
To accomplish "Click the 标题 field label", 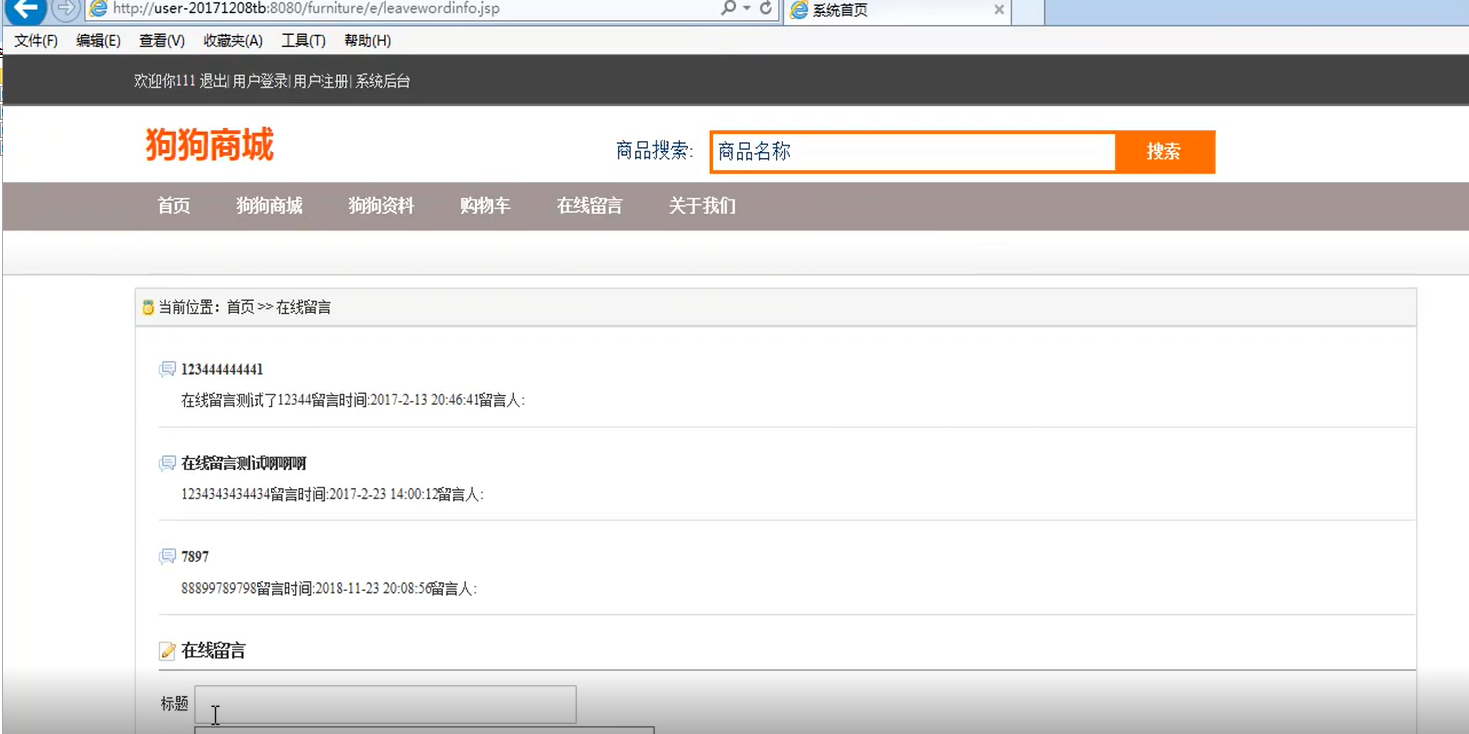I will pyautogui.click(x=174, y=704).
